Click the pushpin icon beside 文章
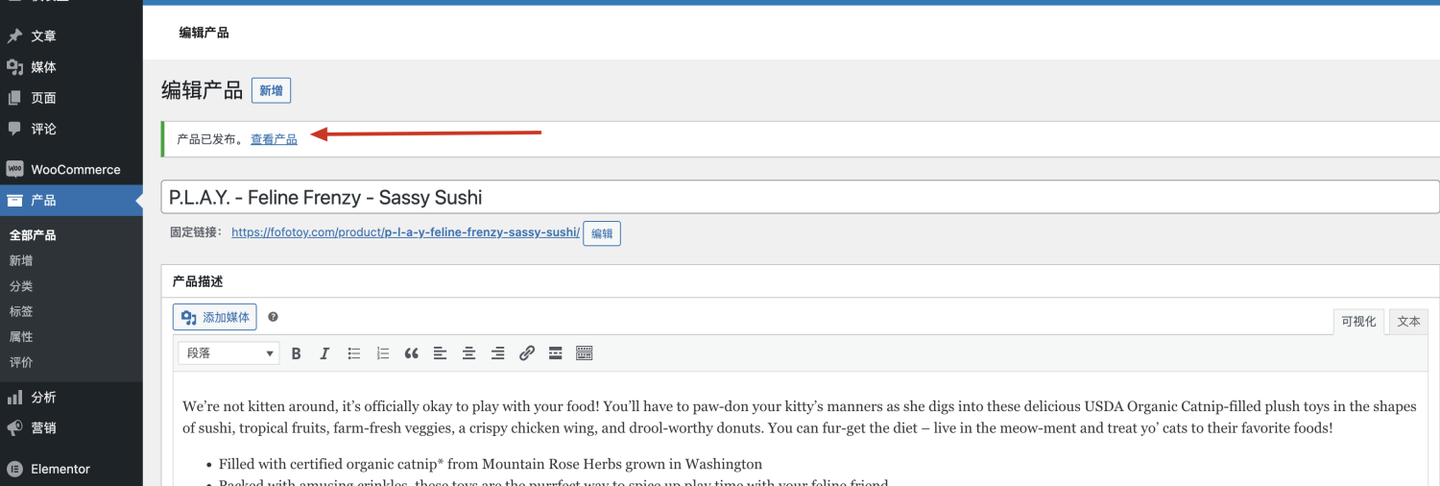The height and width of the screenshot is (486, 1440). (x=15, y=36)
